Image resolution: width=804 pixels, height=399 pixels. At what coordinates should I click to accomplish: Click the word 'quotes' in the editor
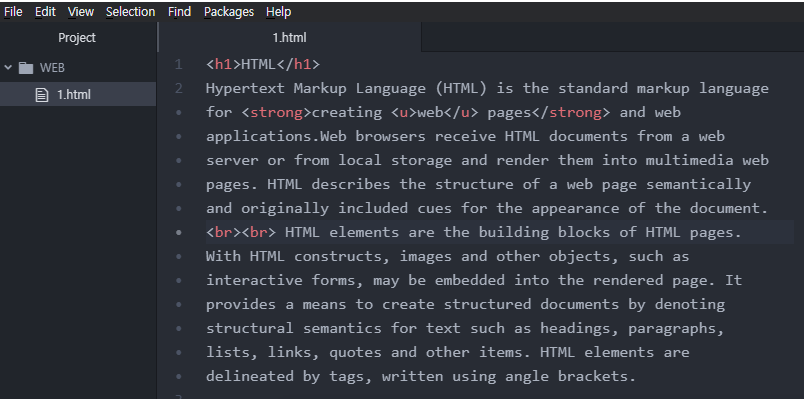[x=355, y=352]
